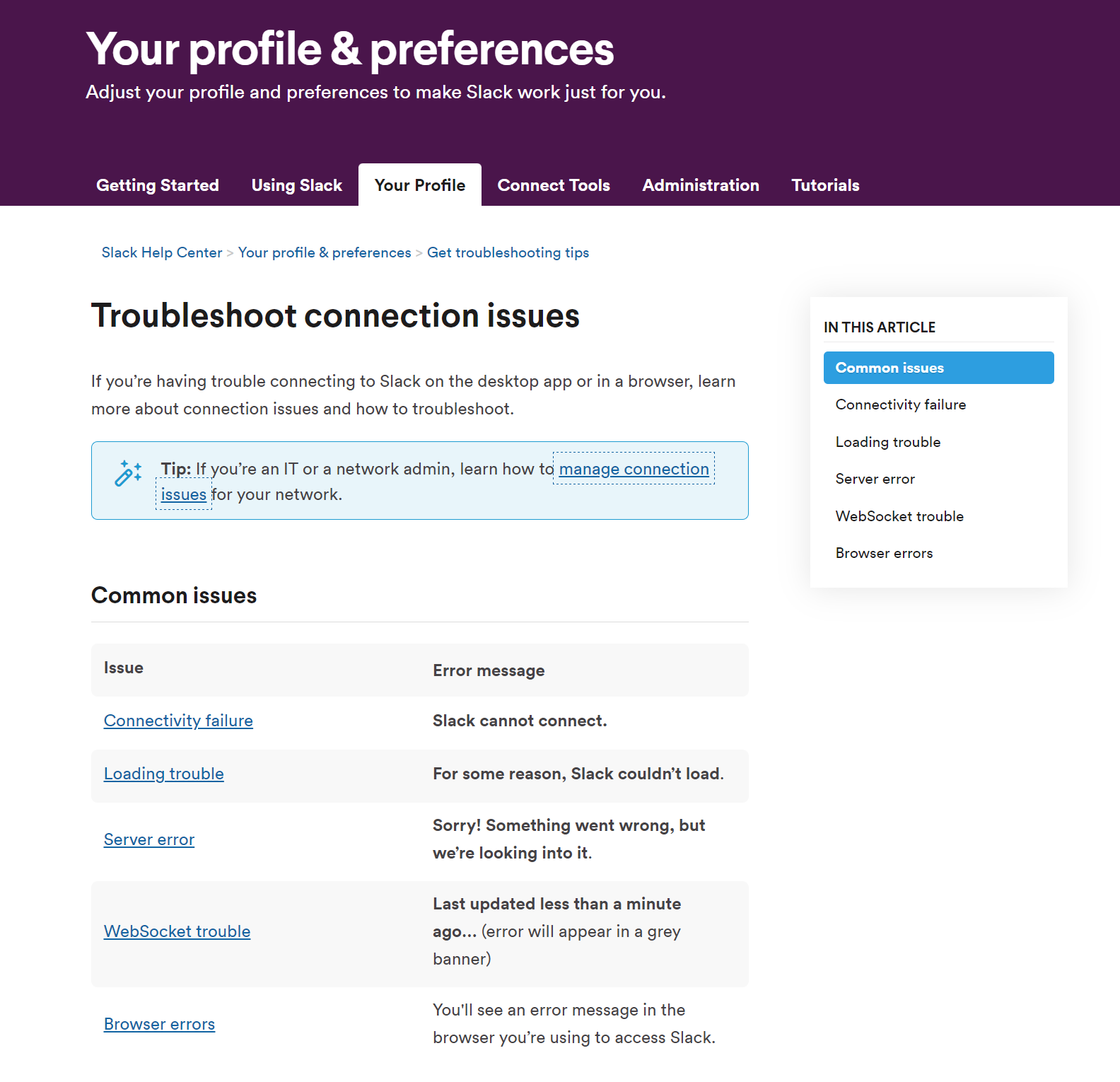
Task: Open Slack Help Center breadcrumb link
Action: 161,252
